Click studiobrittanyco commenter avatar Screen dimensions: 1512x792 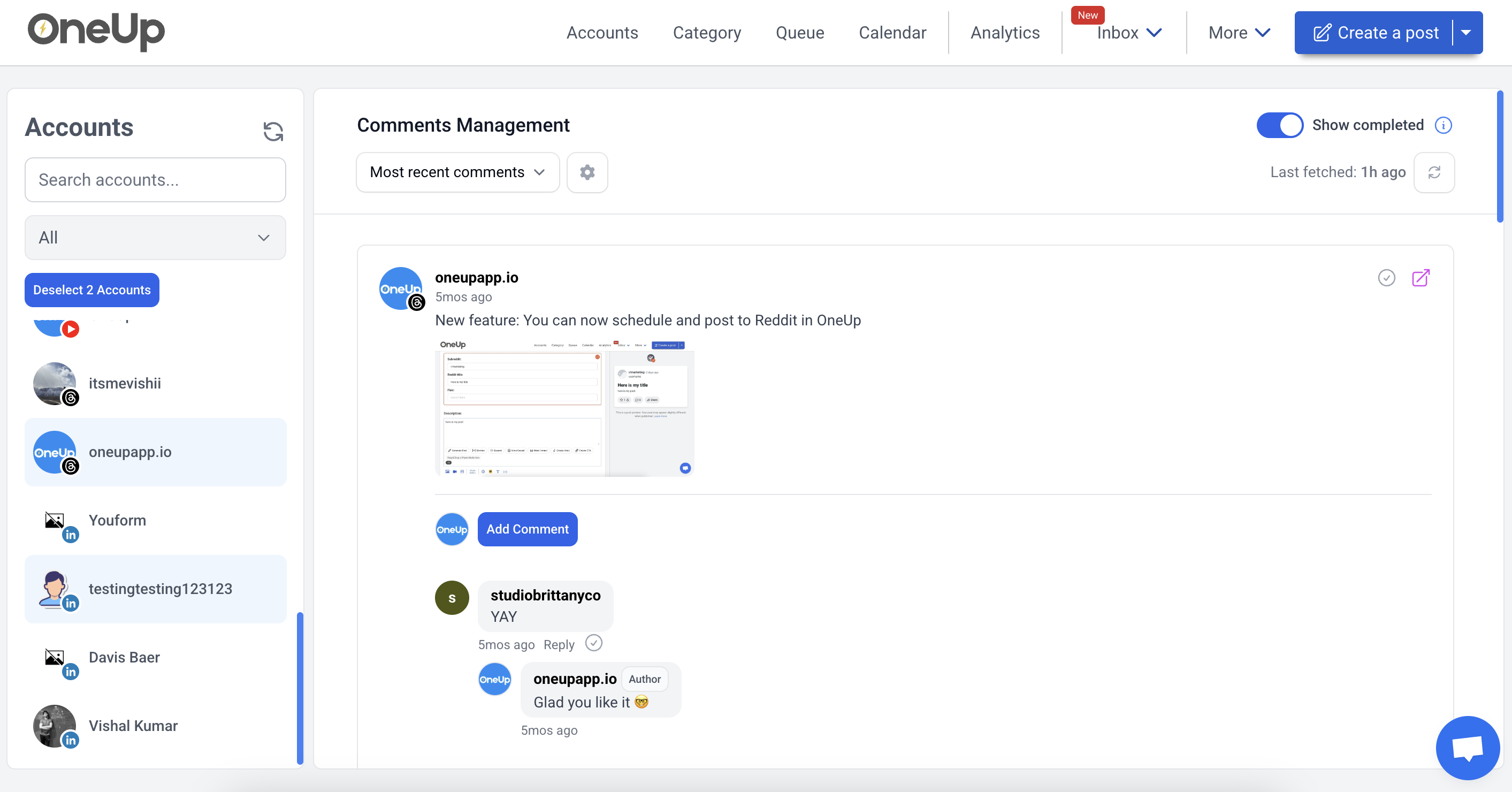click(452, 598)
